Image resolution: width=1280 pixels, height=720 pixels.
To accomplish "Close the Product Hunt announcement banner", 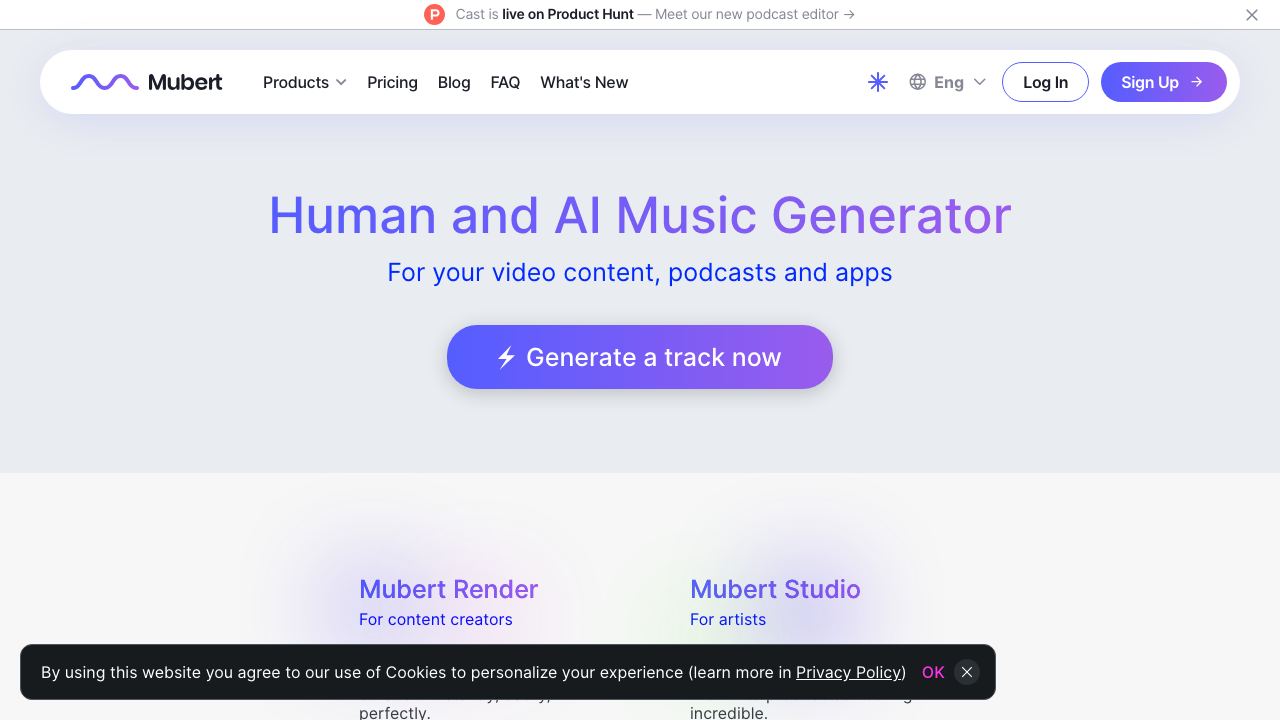I will 1252,15.
